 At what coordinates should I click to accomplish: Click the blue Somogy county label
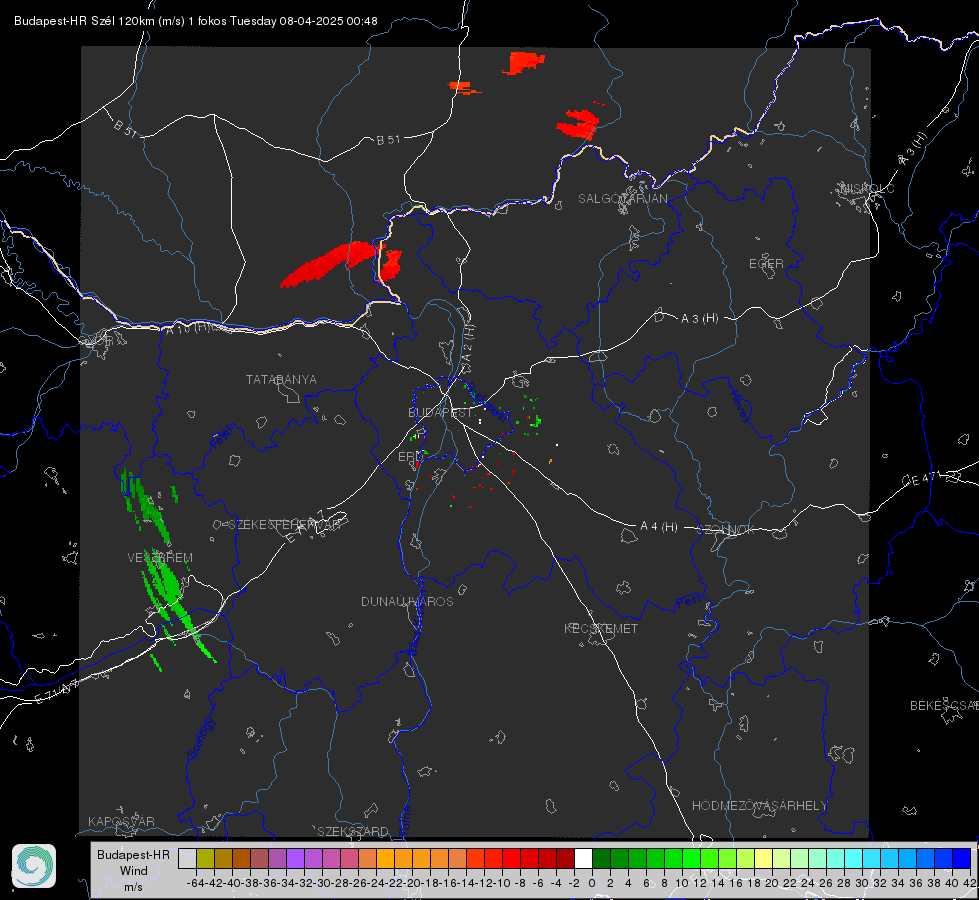(x=201, y=738)
